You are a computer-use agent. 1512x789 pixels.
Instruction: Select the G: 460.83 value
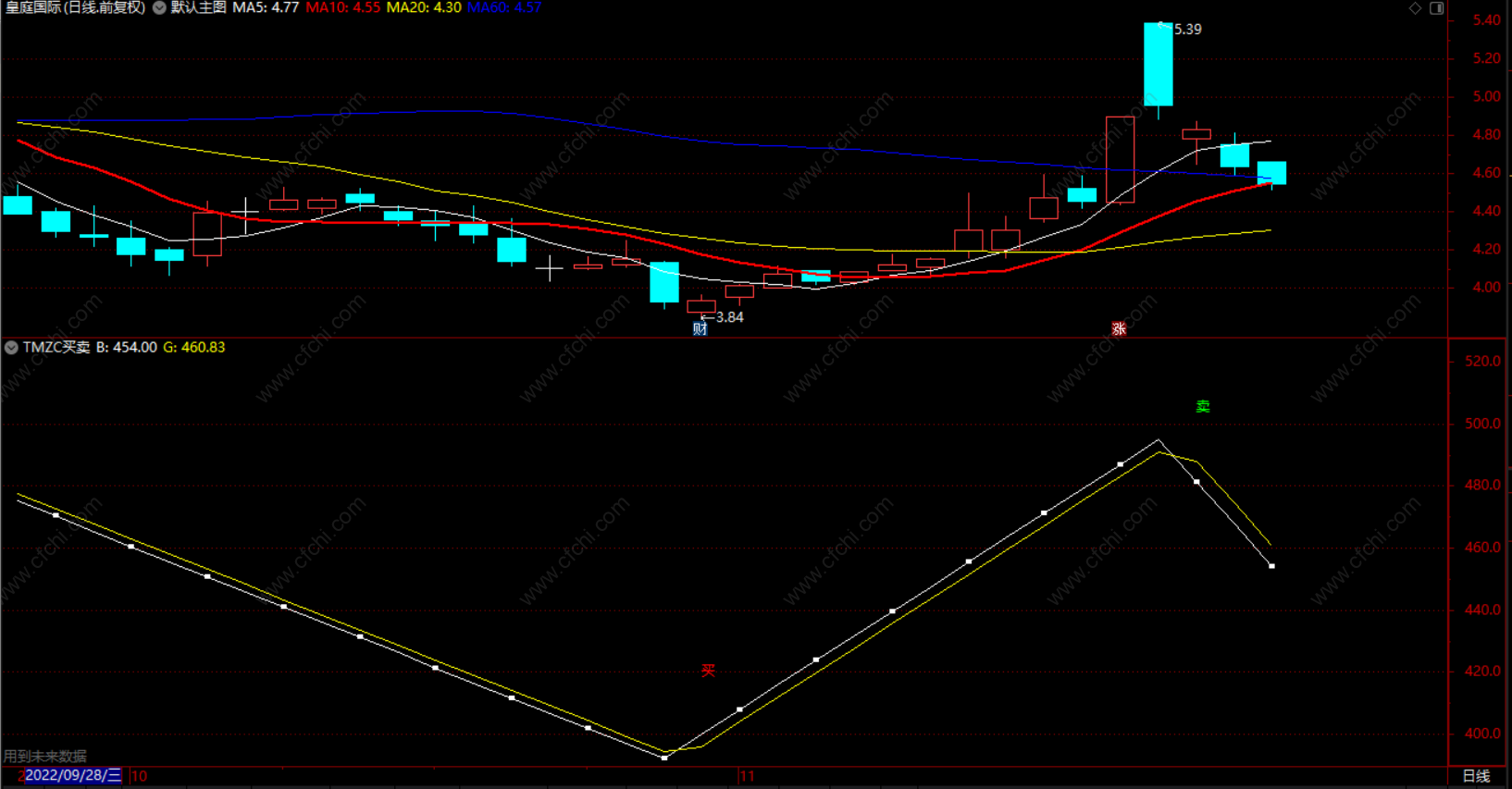click(194, 348)
